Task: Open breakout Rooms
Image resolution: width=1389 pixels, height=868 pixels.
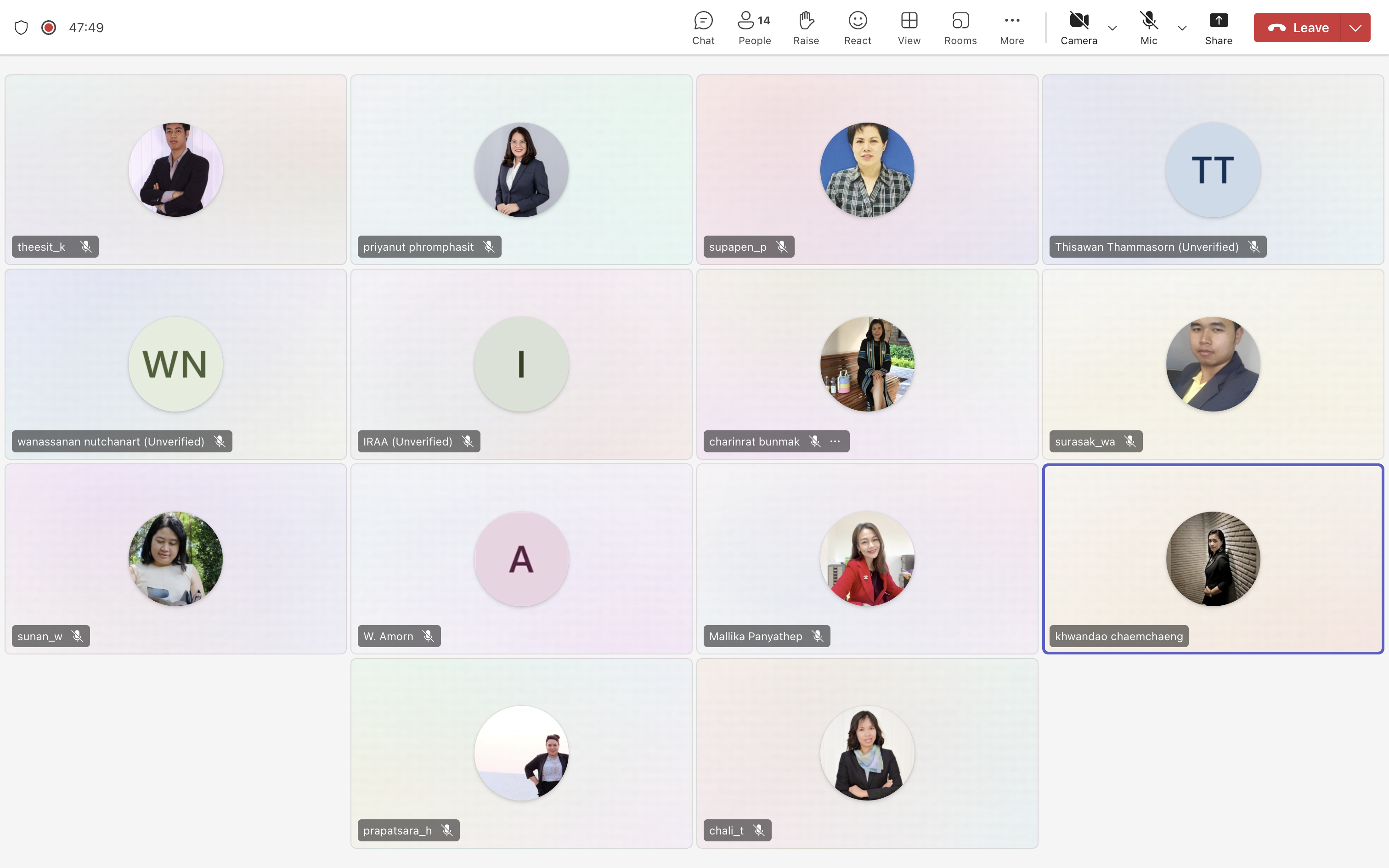Action: (960, 28)
